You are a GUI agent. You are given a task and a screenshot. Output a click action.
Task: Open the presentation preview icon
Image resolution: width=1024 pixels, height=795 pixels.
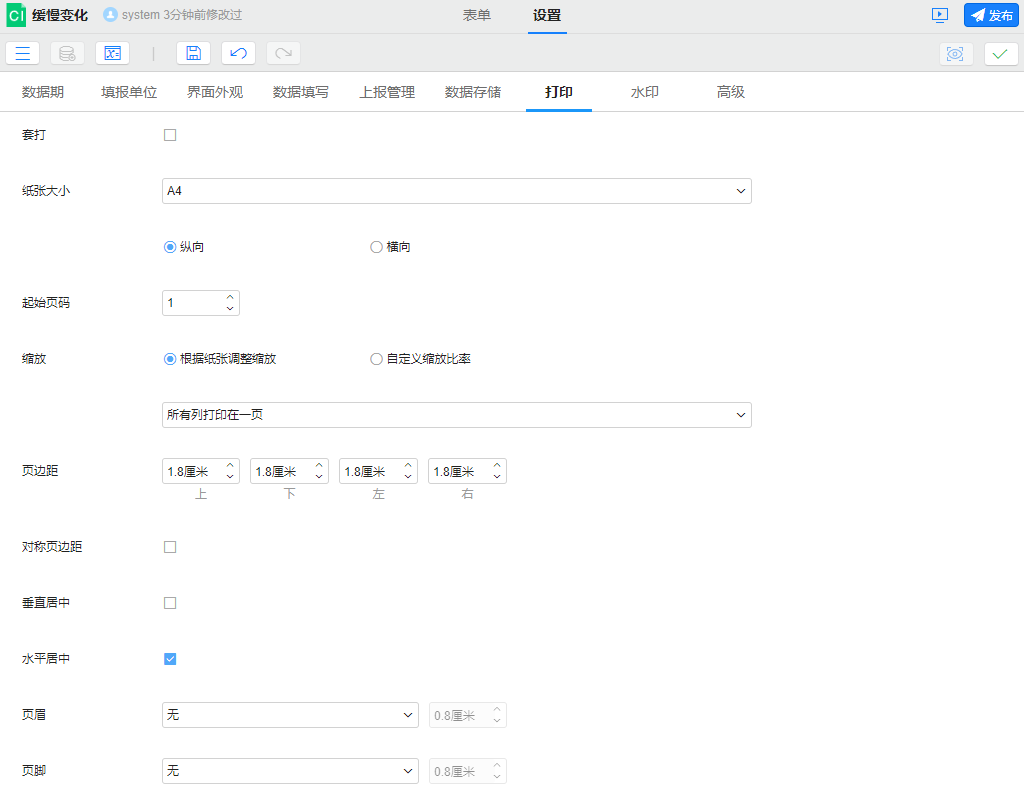[940, 15]
